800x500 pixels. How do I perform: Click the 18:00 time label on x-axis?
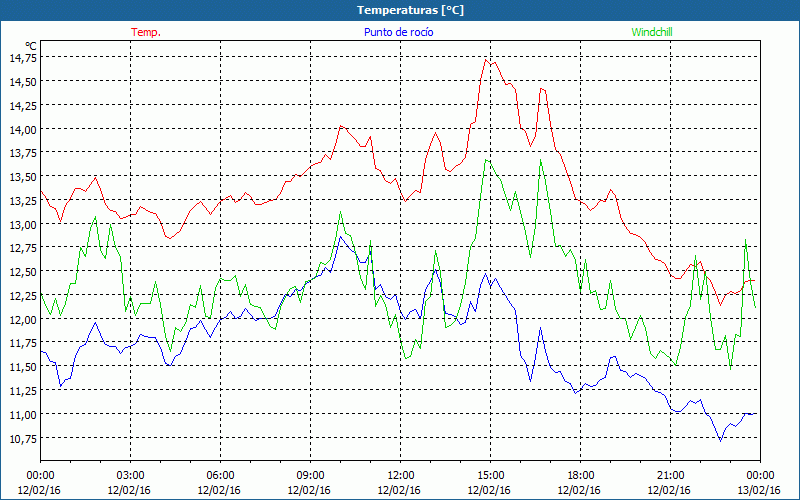click(x=580, y=476)
